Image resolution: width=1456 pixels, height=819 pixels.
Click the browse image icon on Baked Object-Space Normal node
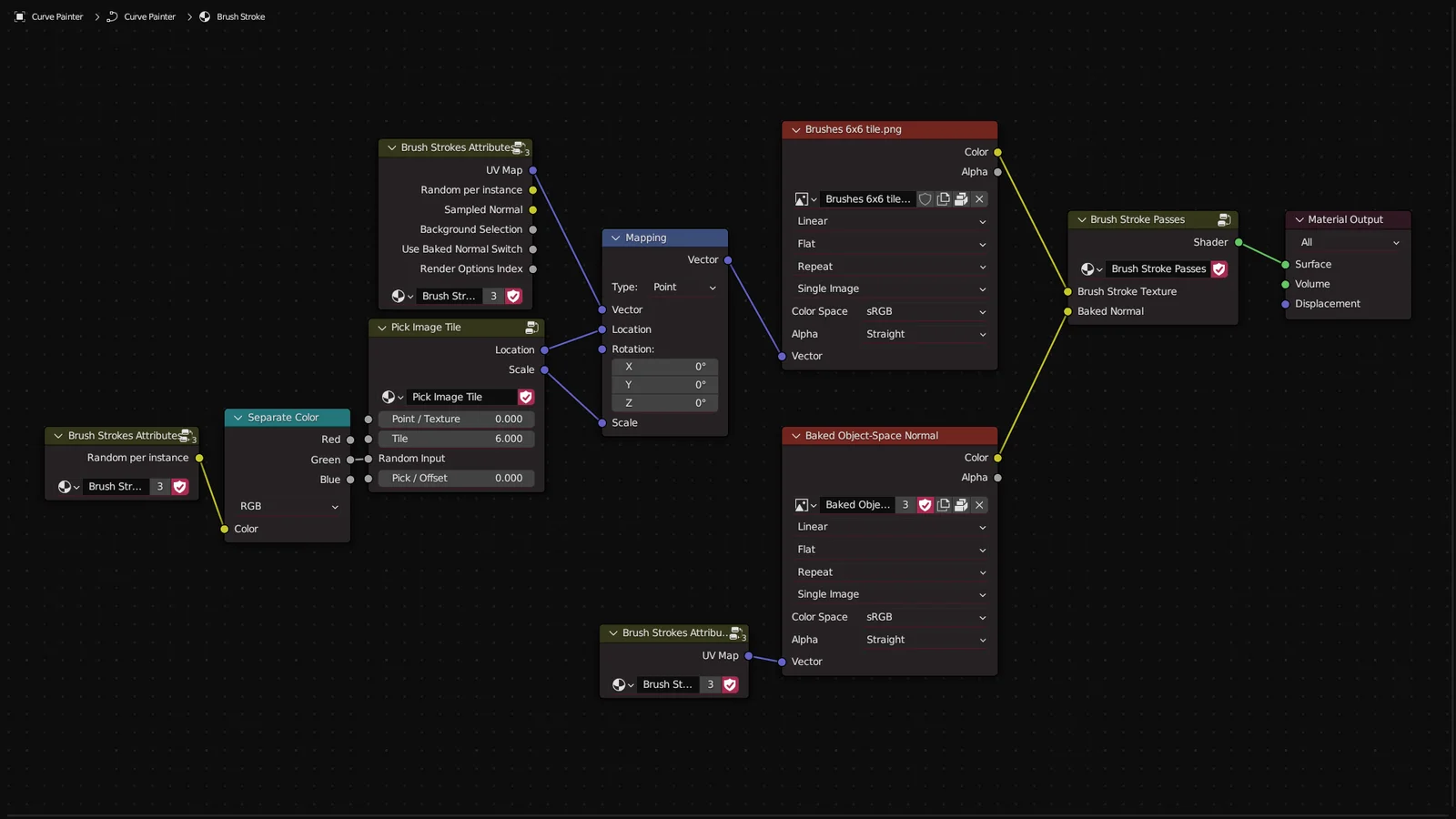point(804,505)
